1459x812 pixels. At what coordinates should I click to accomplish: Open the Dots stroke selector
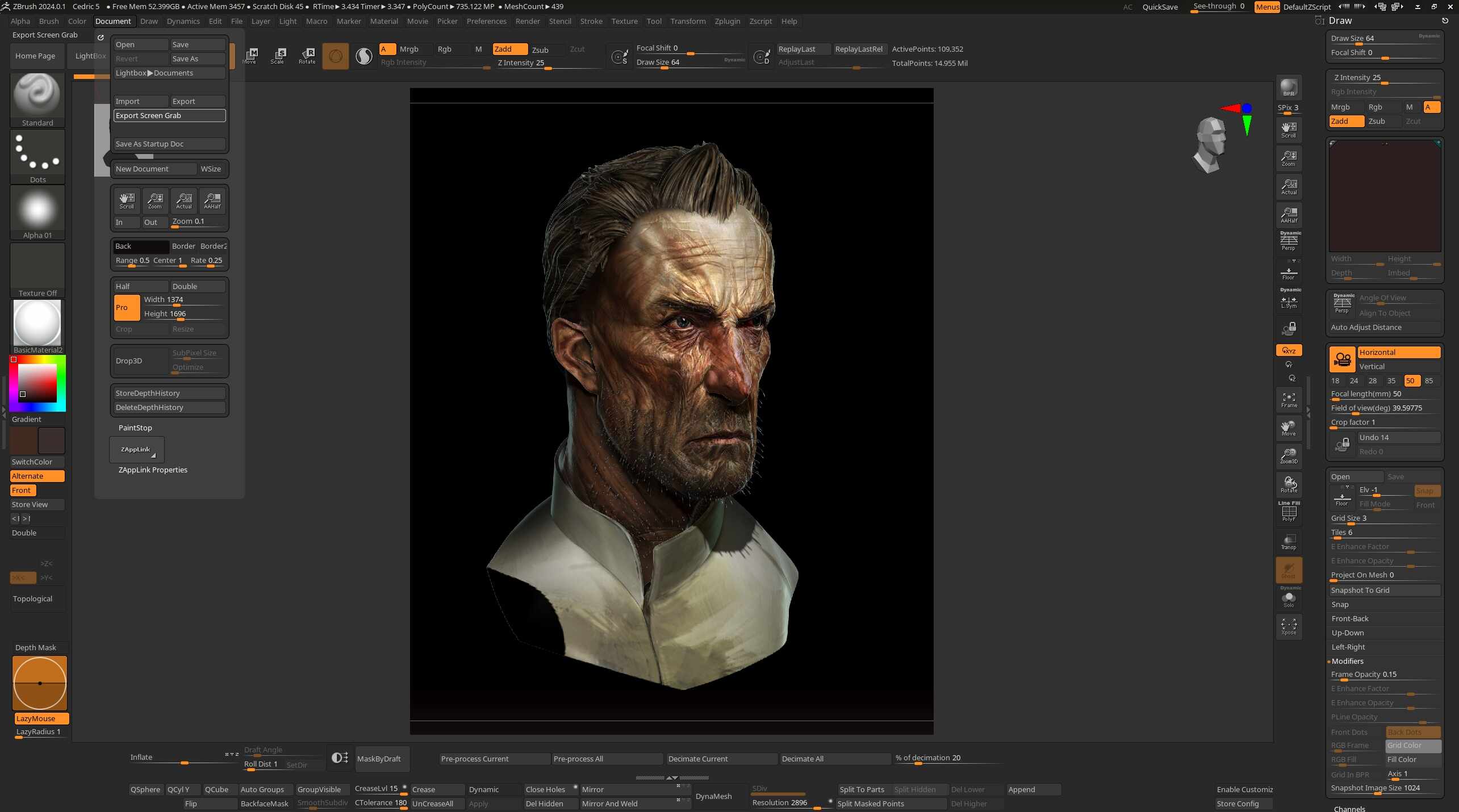(37, 153)
